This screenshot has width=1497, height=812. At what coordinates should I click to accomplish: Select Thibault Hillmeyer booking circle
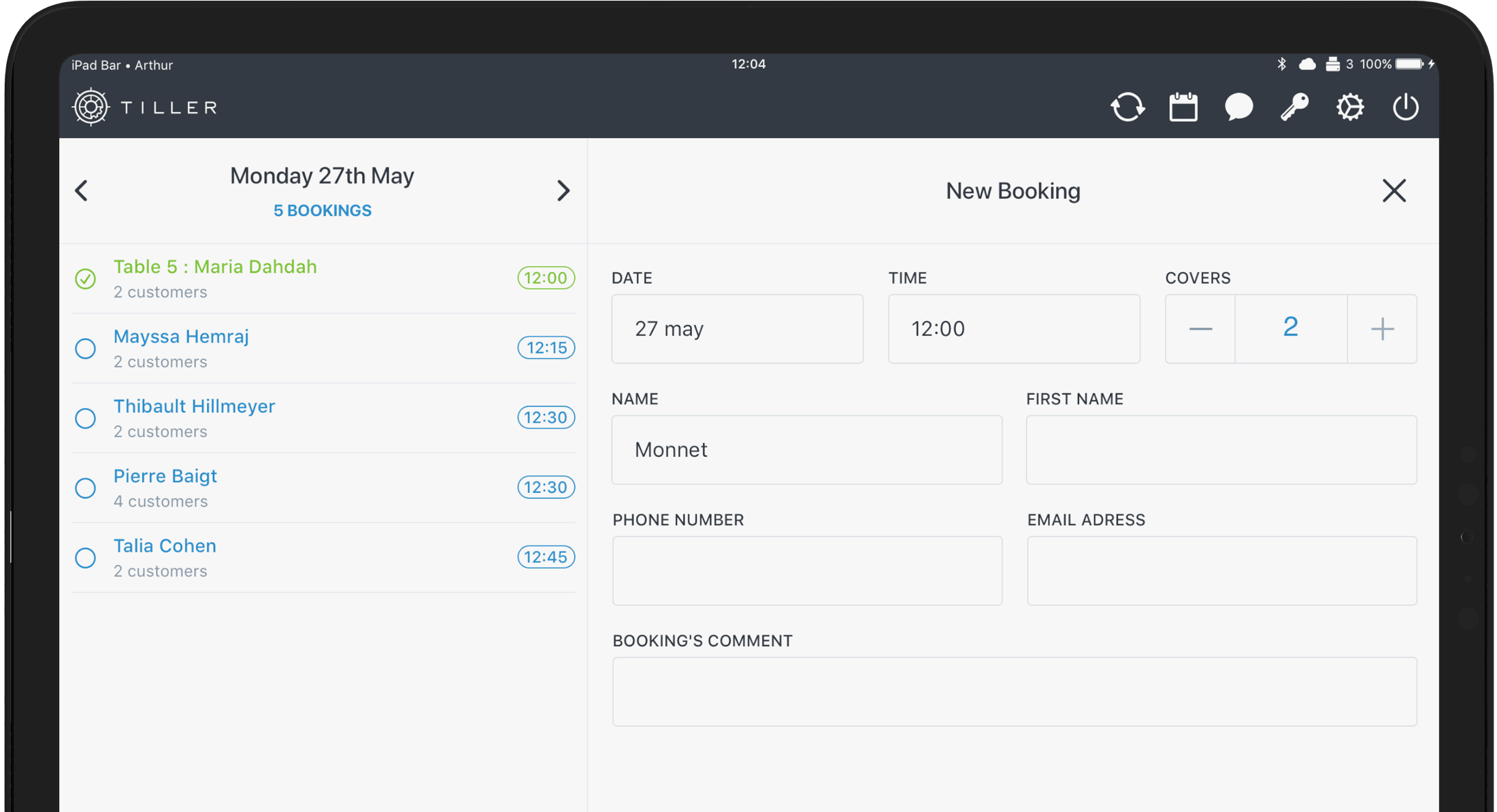[86, 418]
